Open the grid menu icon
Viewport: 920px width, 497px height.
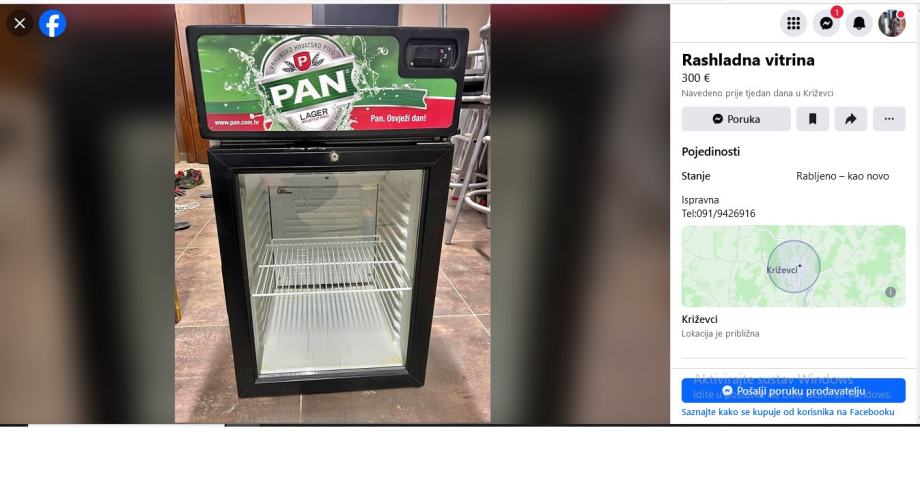point(793,23)
